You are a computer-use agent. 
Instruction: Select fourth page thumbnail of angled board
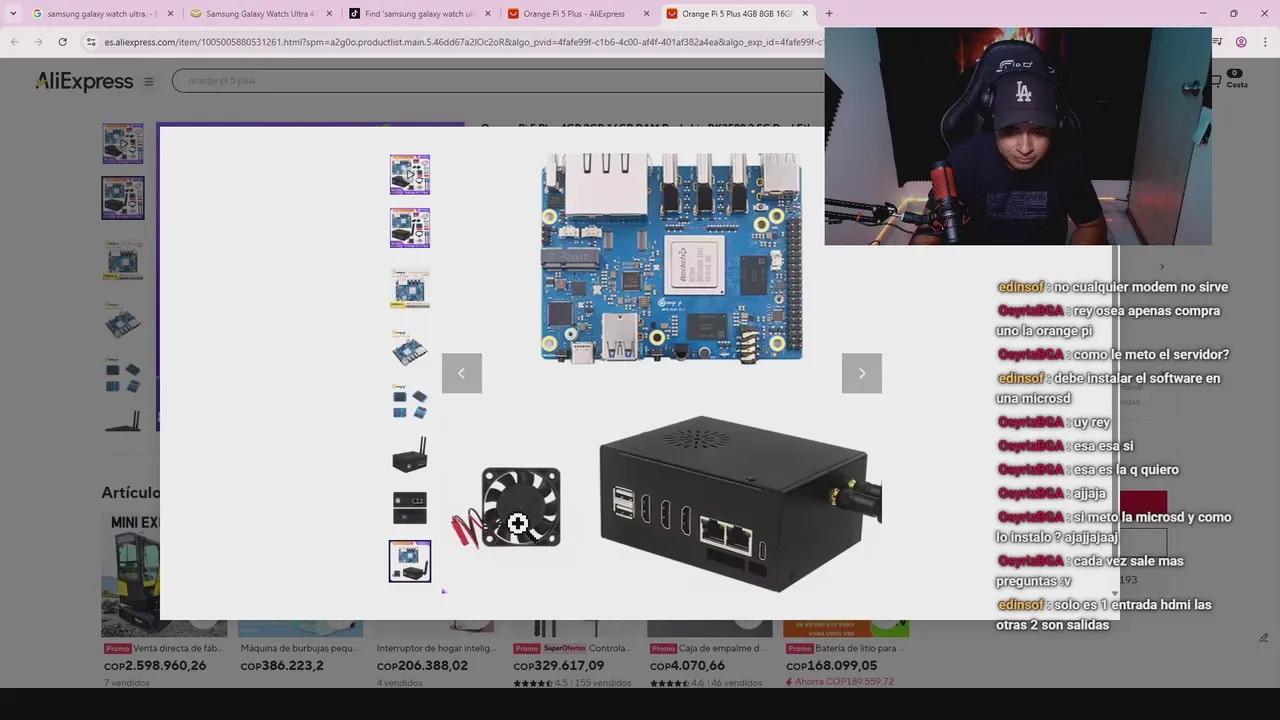click(x=123, y=321)
